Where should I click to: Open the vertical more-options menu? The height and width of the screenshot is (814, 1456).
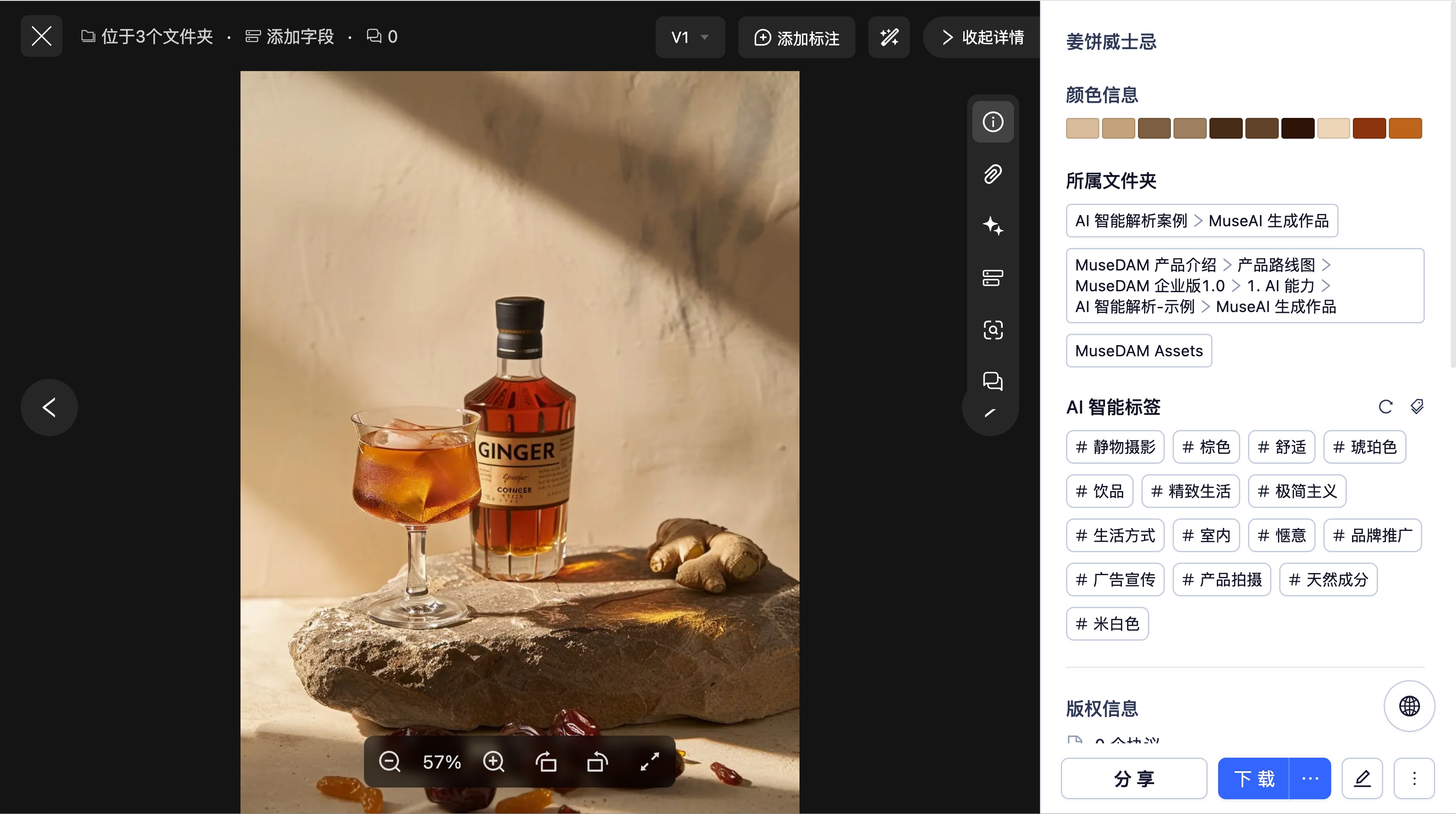[1414, 778]
